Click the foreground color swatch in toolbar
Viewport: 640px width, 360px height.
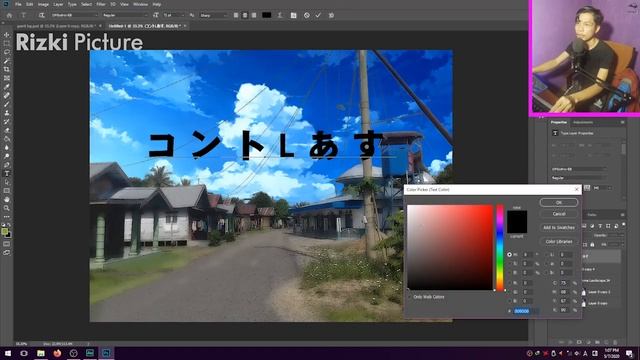4,231
